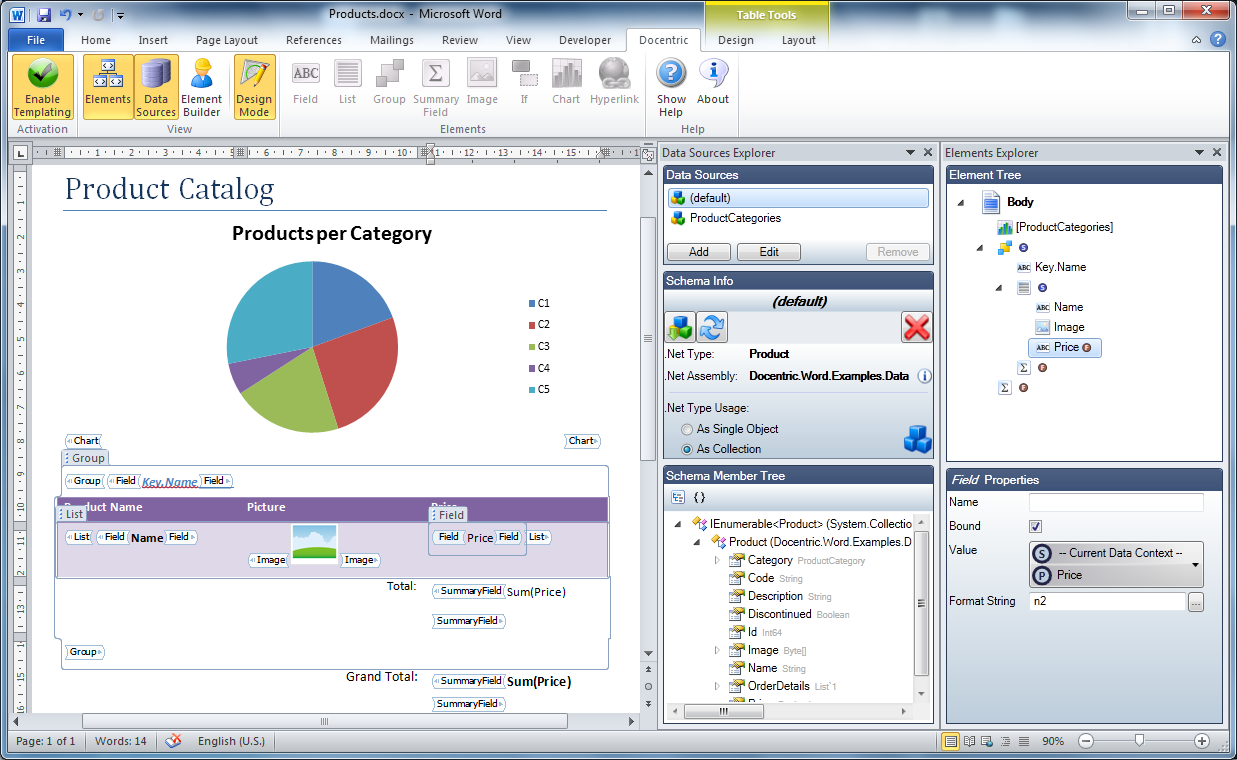Click the Edit data source button
Image resolution: width=1237 pixels, height=760 pixels.
pyautogui.click(x=769, y=252)
